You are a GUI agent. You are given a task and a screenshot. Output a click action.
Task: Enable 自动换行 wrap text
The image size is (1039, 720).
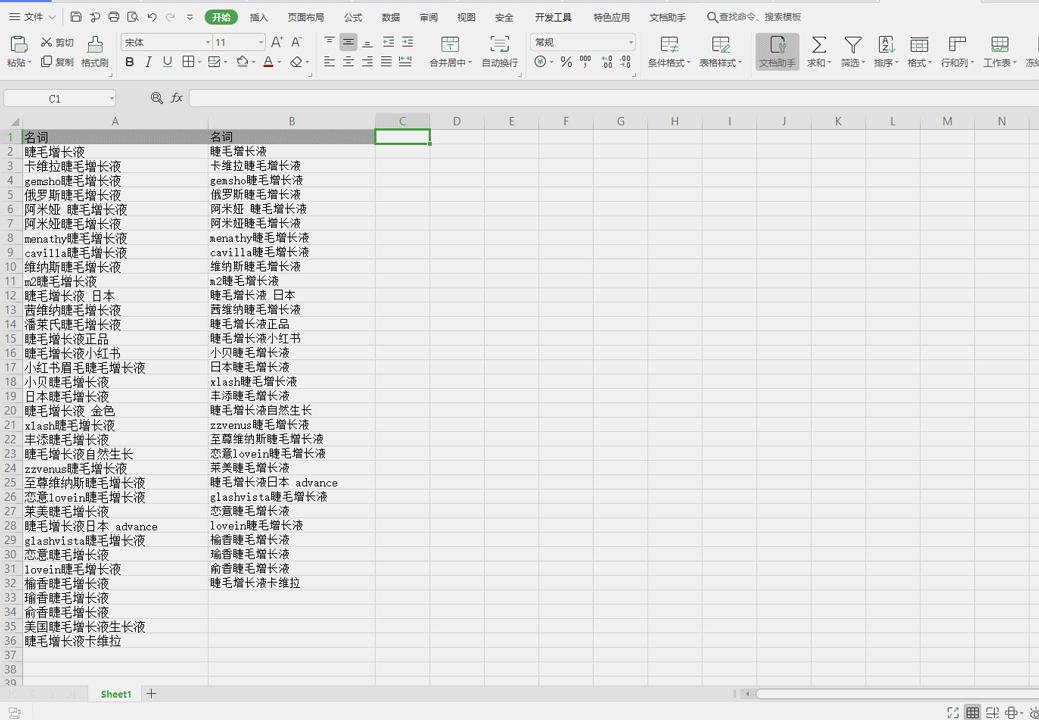[499, 47]
